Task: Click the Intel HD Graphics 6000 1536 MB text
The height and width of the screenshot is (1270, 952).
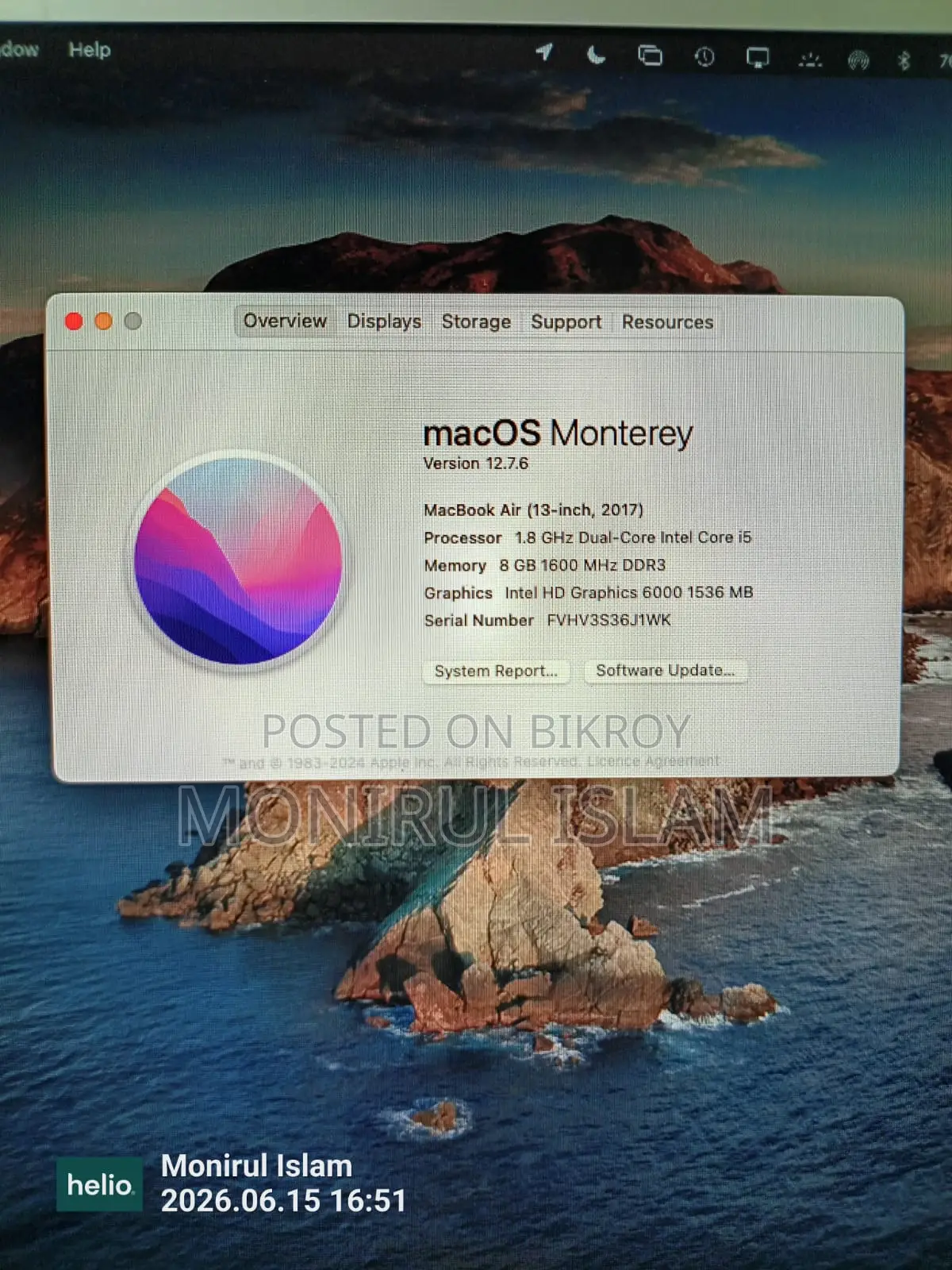Action: 629,592
